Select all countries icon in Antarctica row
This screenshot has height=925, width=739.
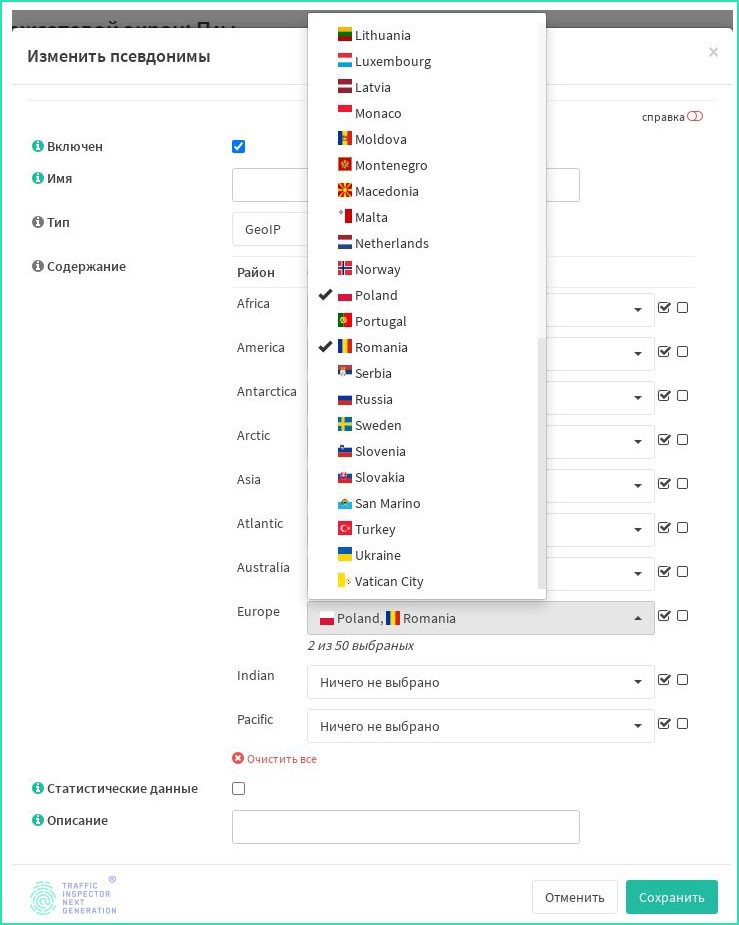(664, 395)
